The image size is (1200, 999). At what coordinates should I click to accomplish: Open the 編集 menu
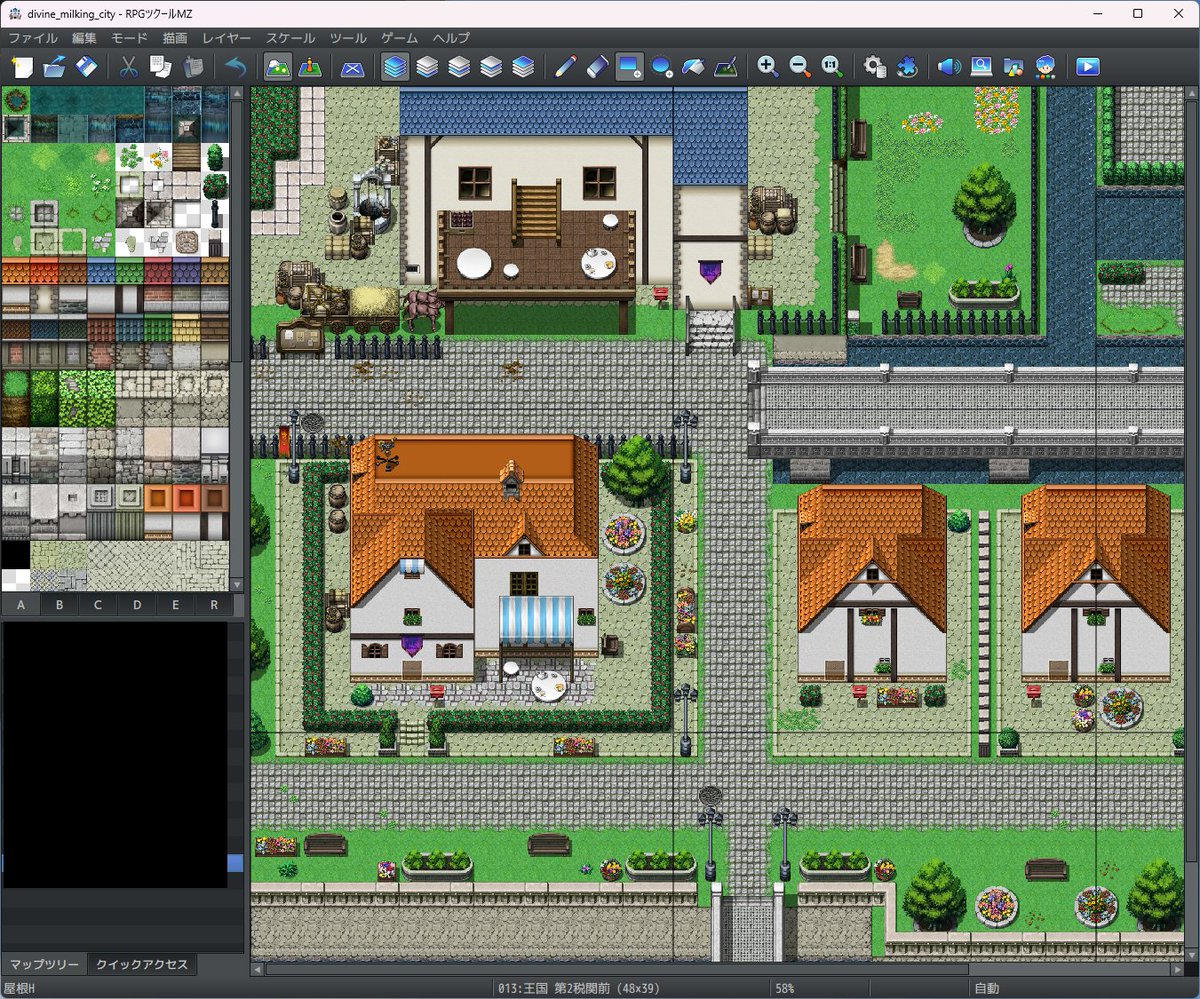(85, 38)
